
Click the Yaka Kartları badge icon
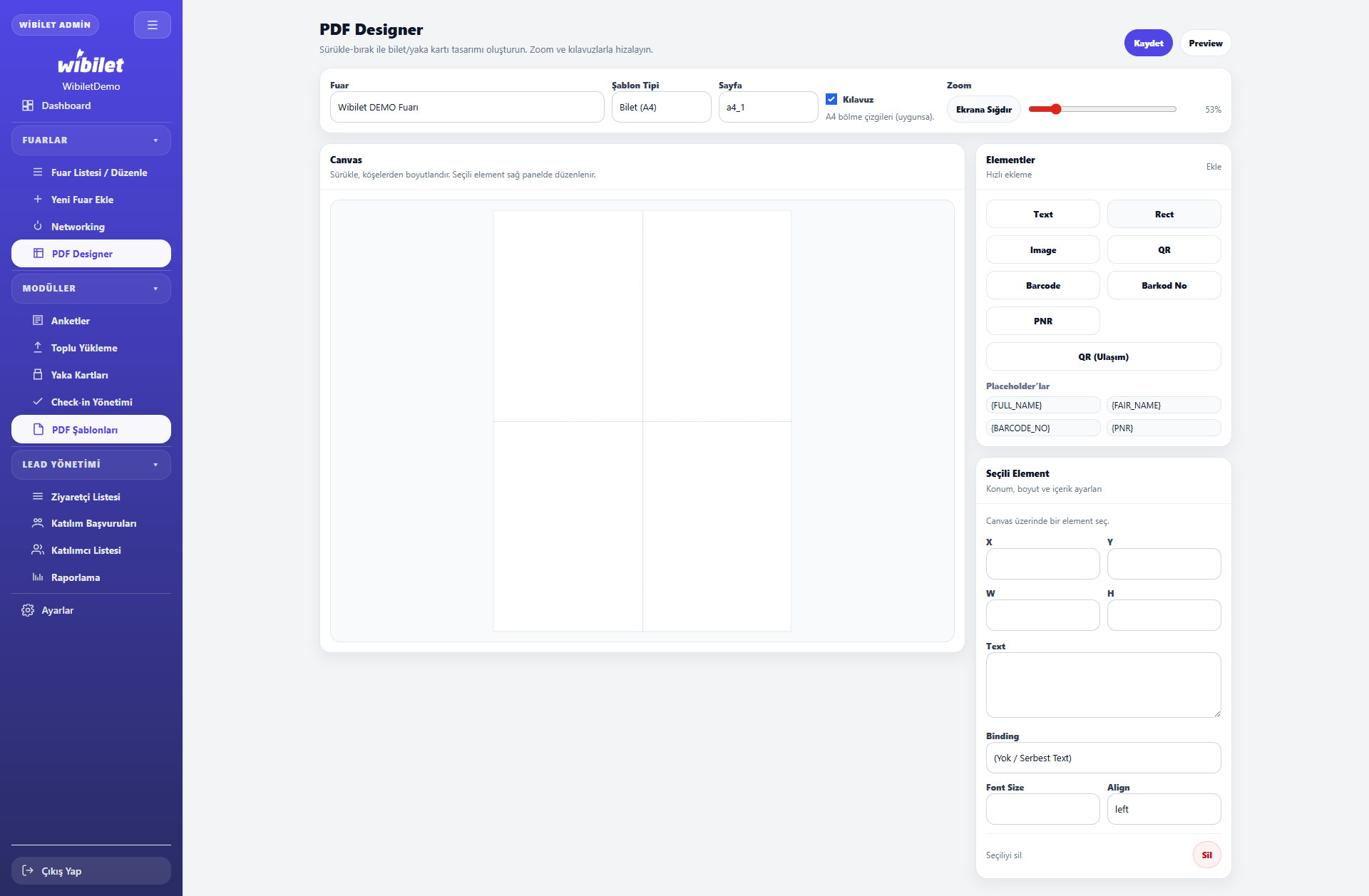[x=38, y=374]
